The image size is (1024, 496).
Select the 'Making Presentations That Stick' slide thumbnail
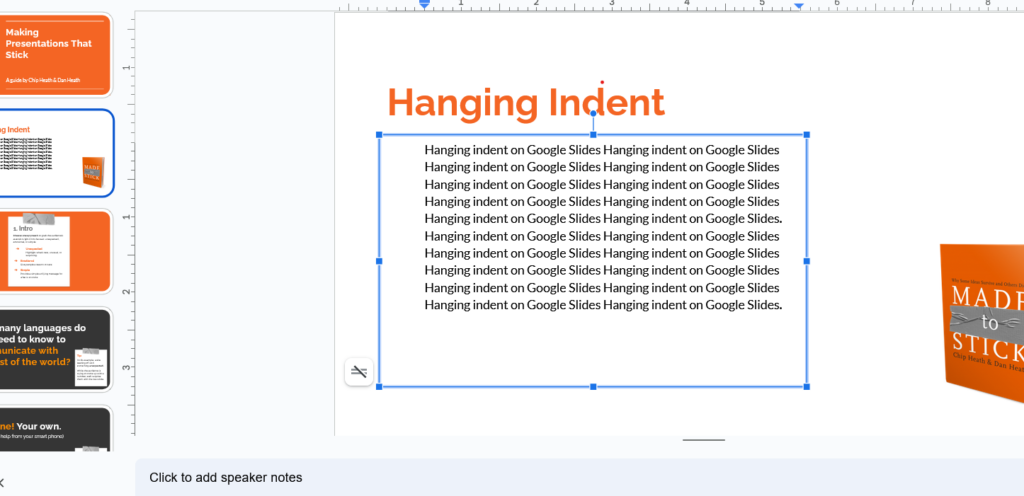click(x=55, y=55)
